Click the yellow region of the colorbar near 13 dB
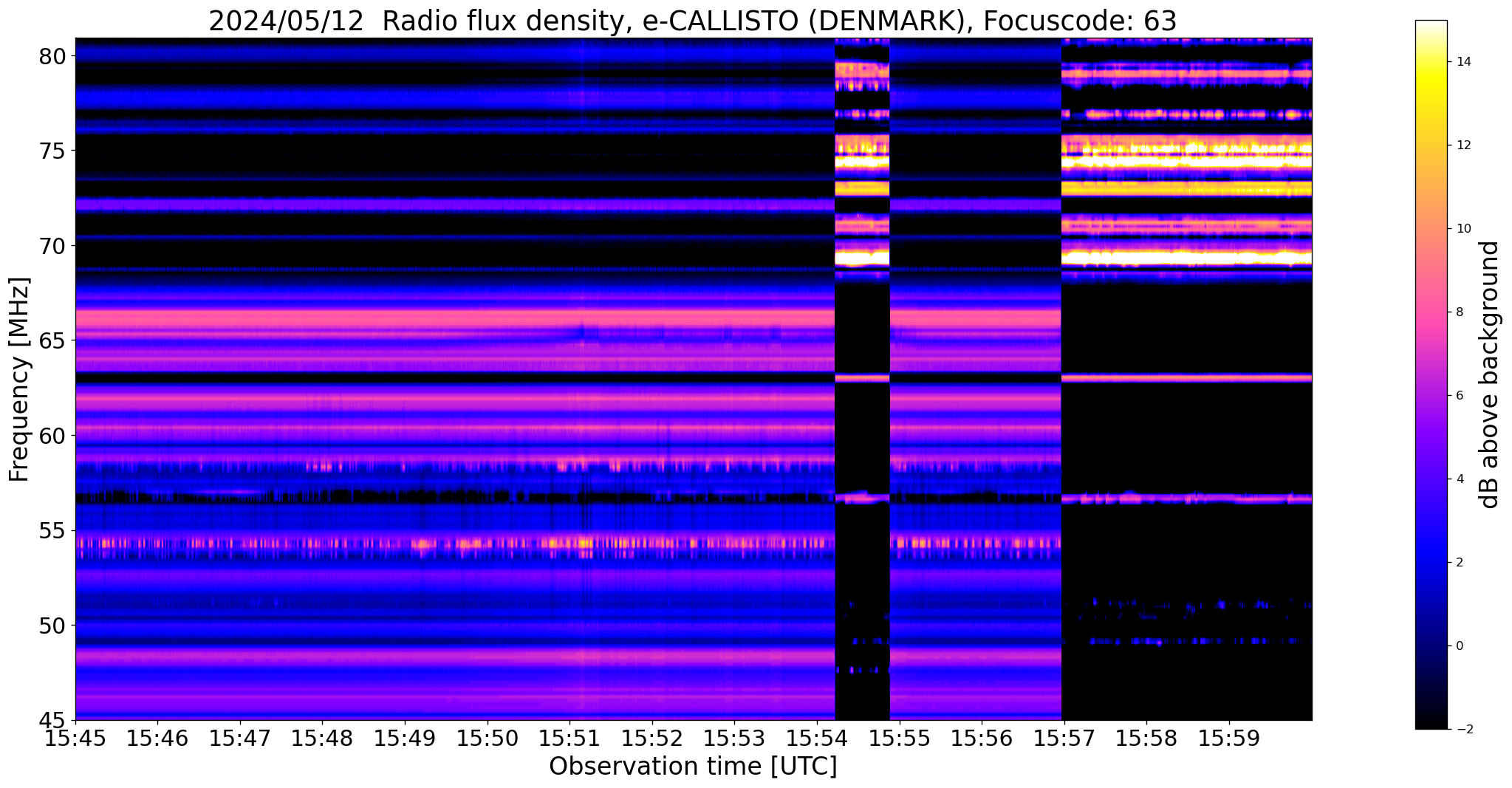 pos(1431,103)
